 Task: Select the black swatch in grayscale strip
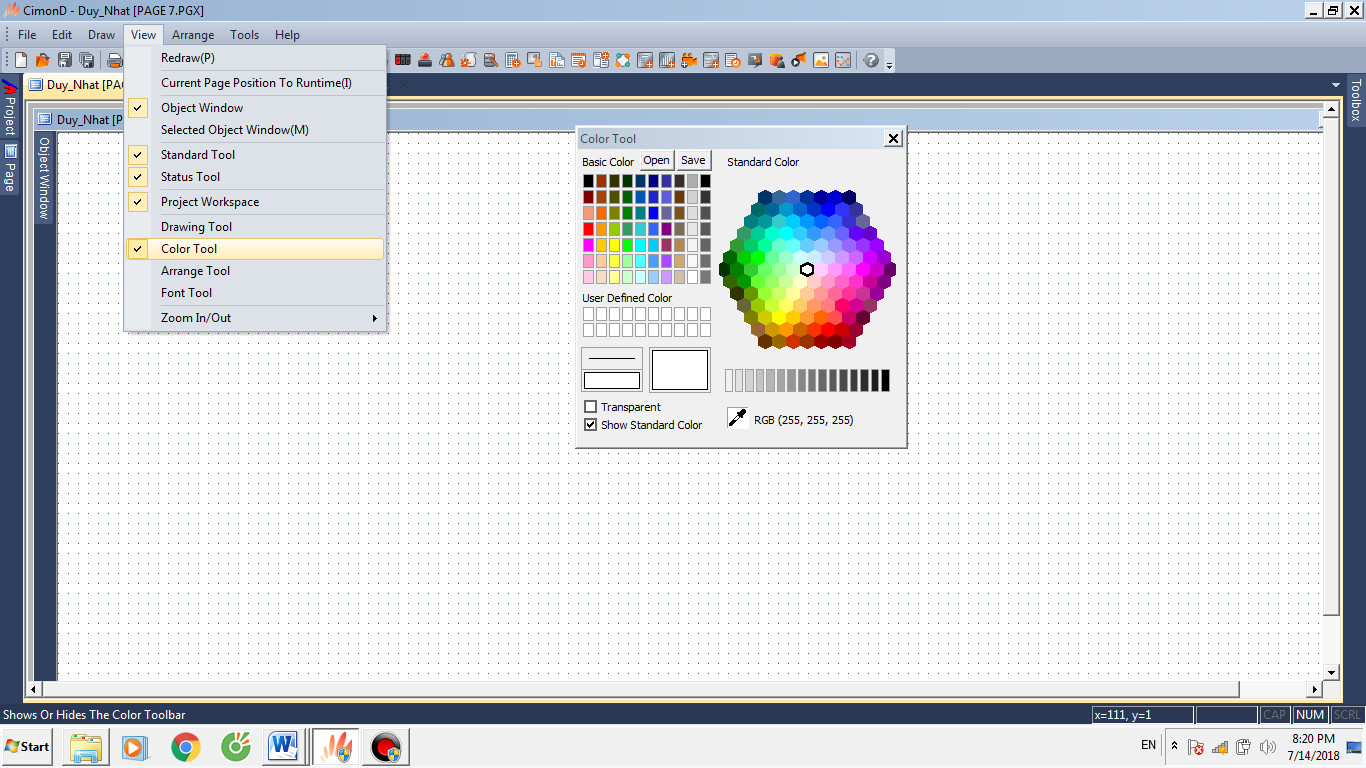(x=884, y=380)
